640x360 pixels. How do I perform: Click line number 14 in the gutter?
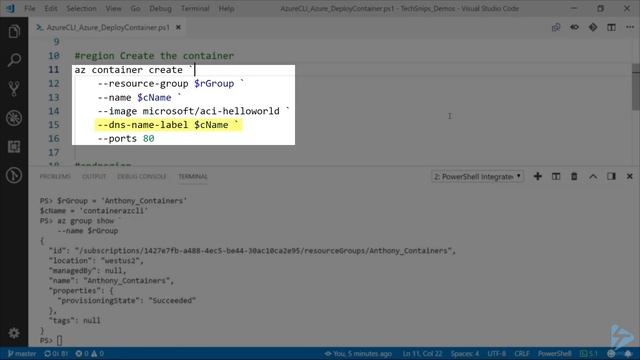pos(54,111)
